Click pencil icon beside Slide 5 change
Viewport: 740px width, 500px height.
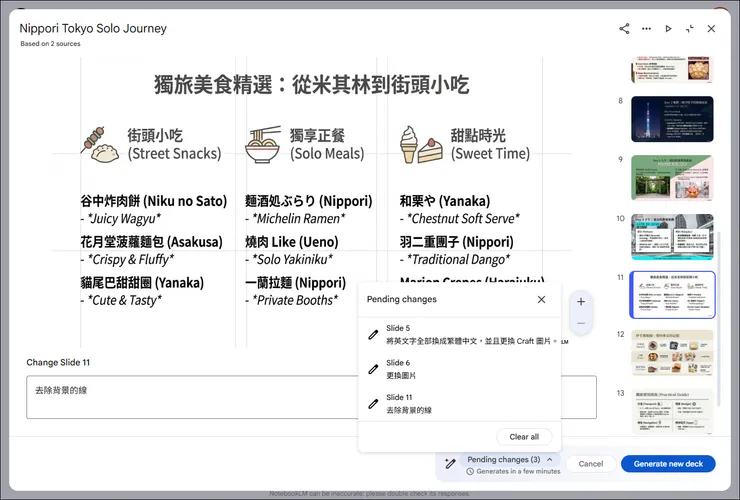point(373,335)
